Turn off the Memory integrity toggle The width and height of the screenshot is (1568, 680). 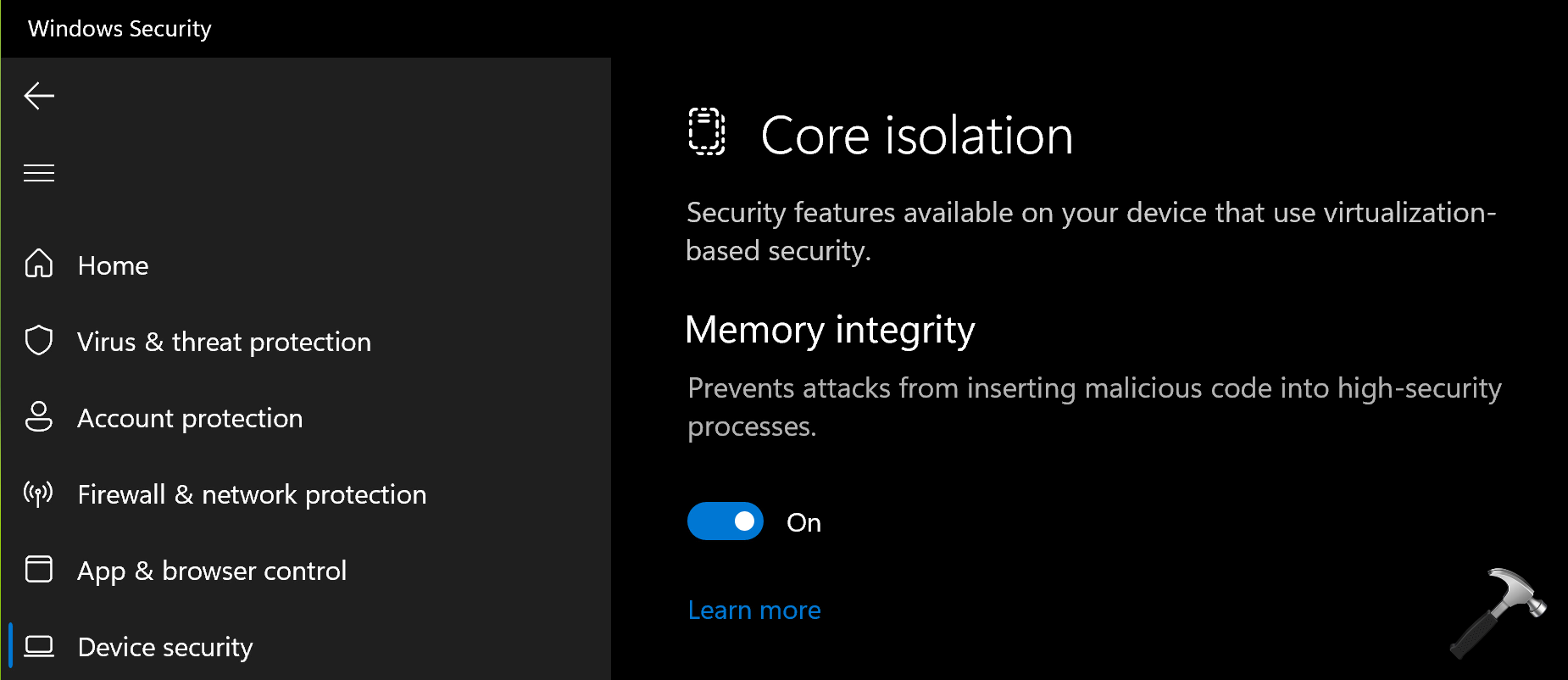[726, 521]
